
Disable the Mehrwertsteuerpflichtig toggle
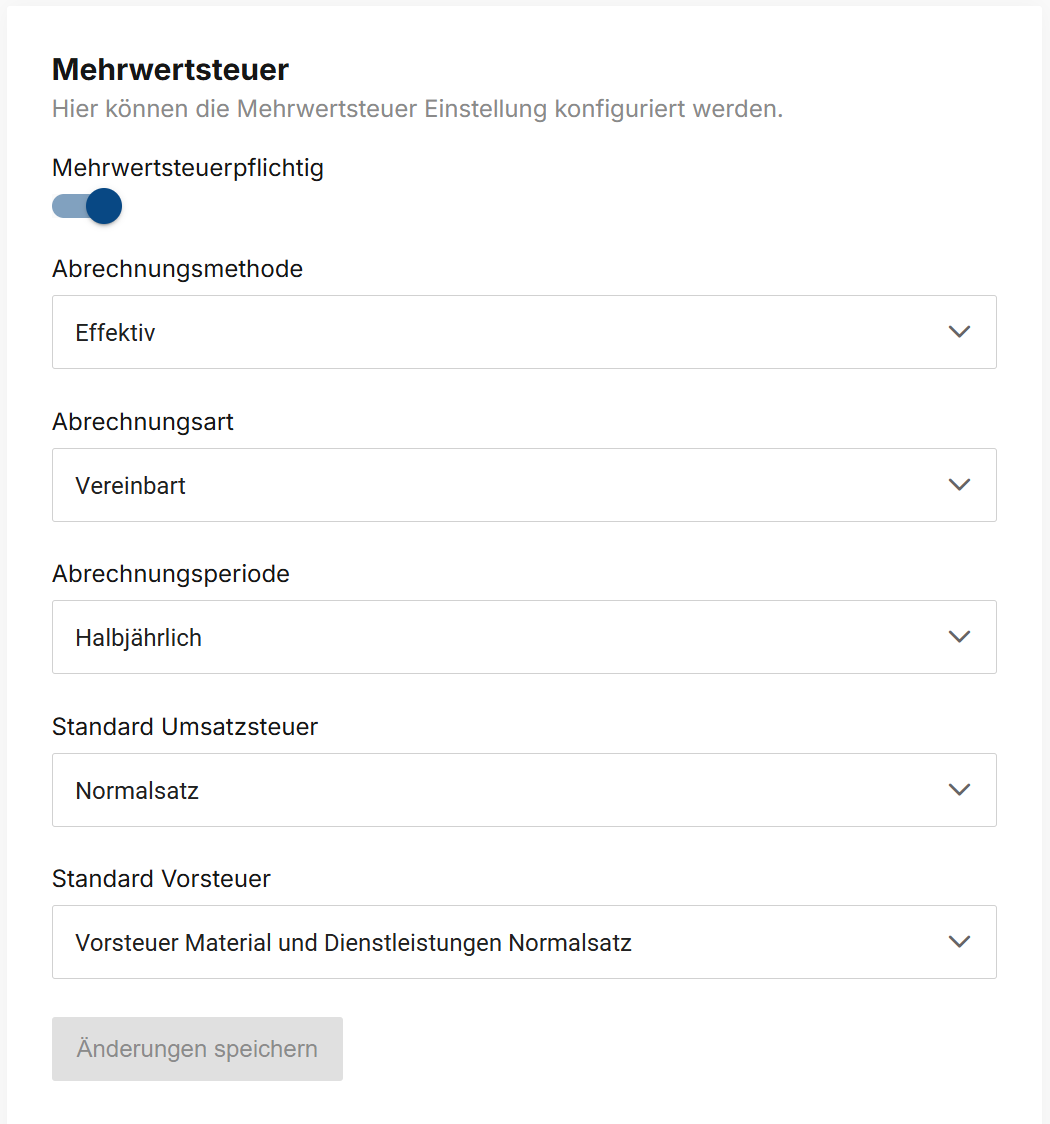[x=87, y=206]
